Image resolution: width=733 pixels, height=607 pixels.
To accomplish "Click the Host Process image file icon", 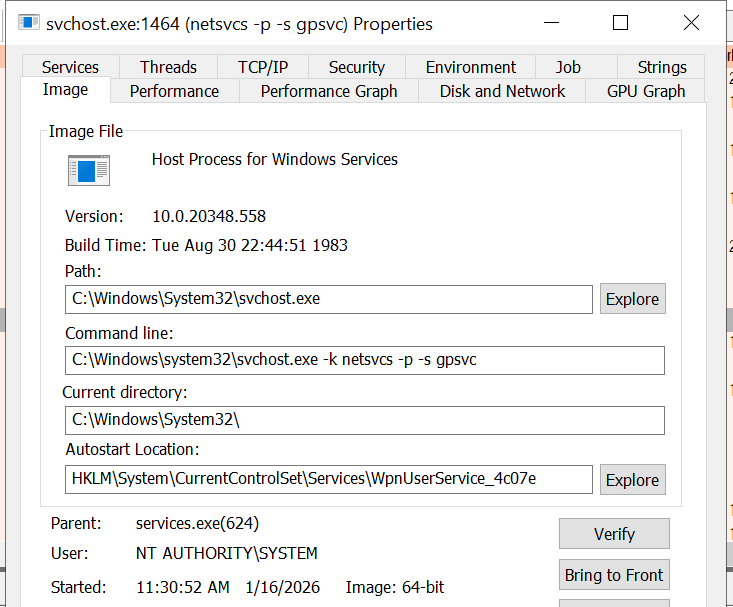I will pos(88,170).
